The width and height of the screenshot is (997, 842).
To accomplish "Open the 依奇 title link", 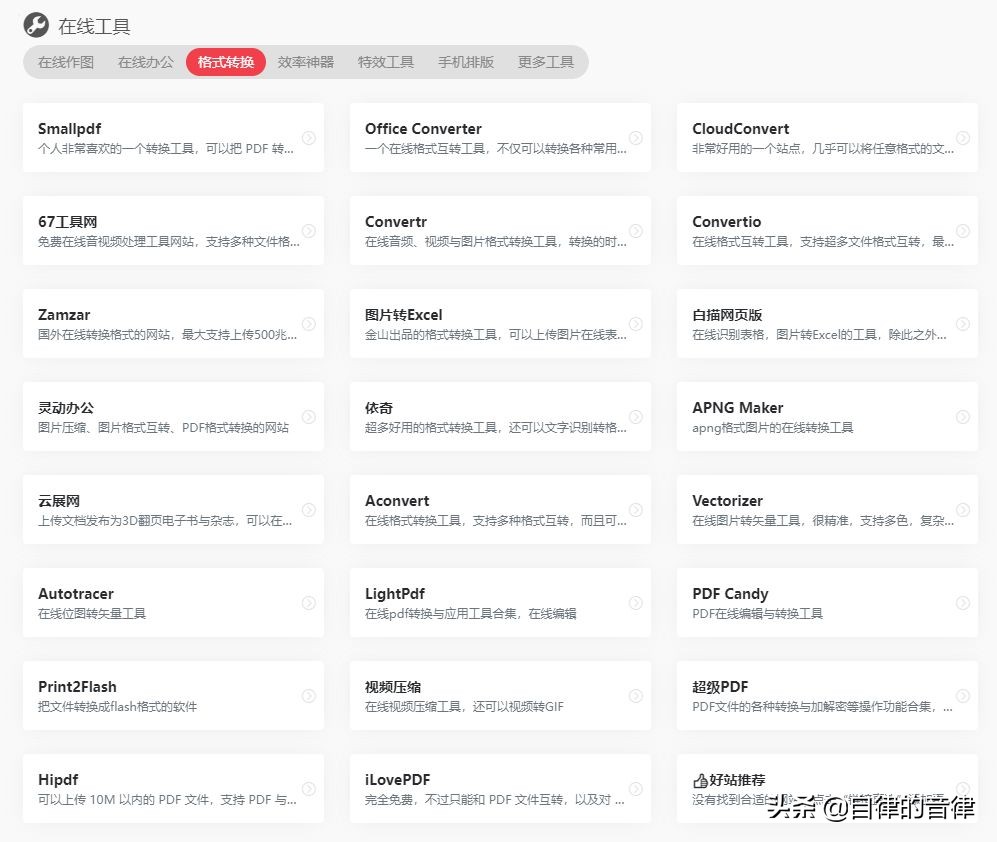I will pos(379,408).
